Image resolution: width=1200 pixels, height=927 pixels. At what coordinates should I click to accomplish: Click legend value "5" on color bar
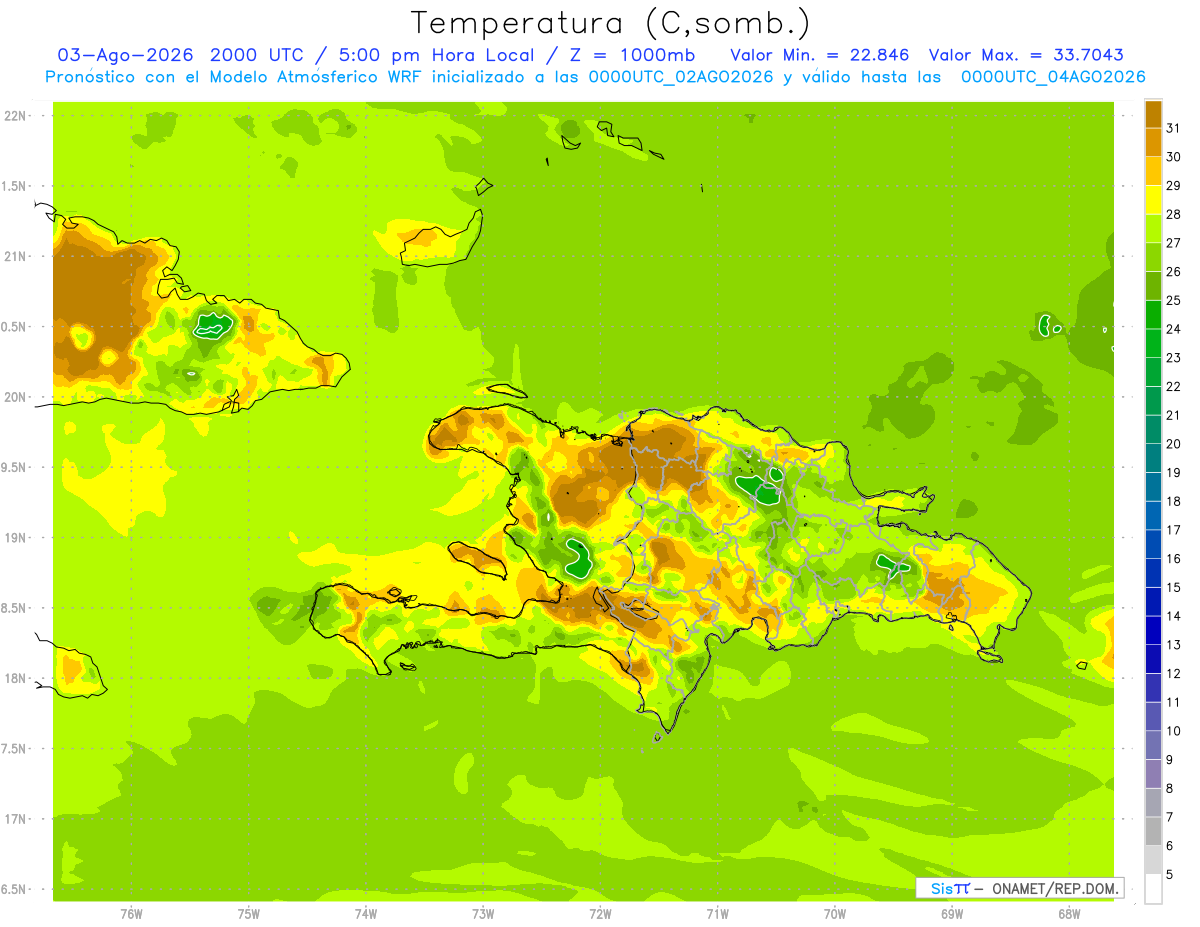1170,875
